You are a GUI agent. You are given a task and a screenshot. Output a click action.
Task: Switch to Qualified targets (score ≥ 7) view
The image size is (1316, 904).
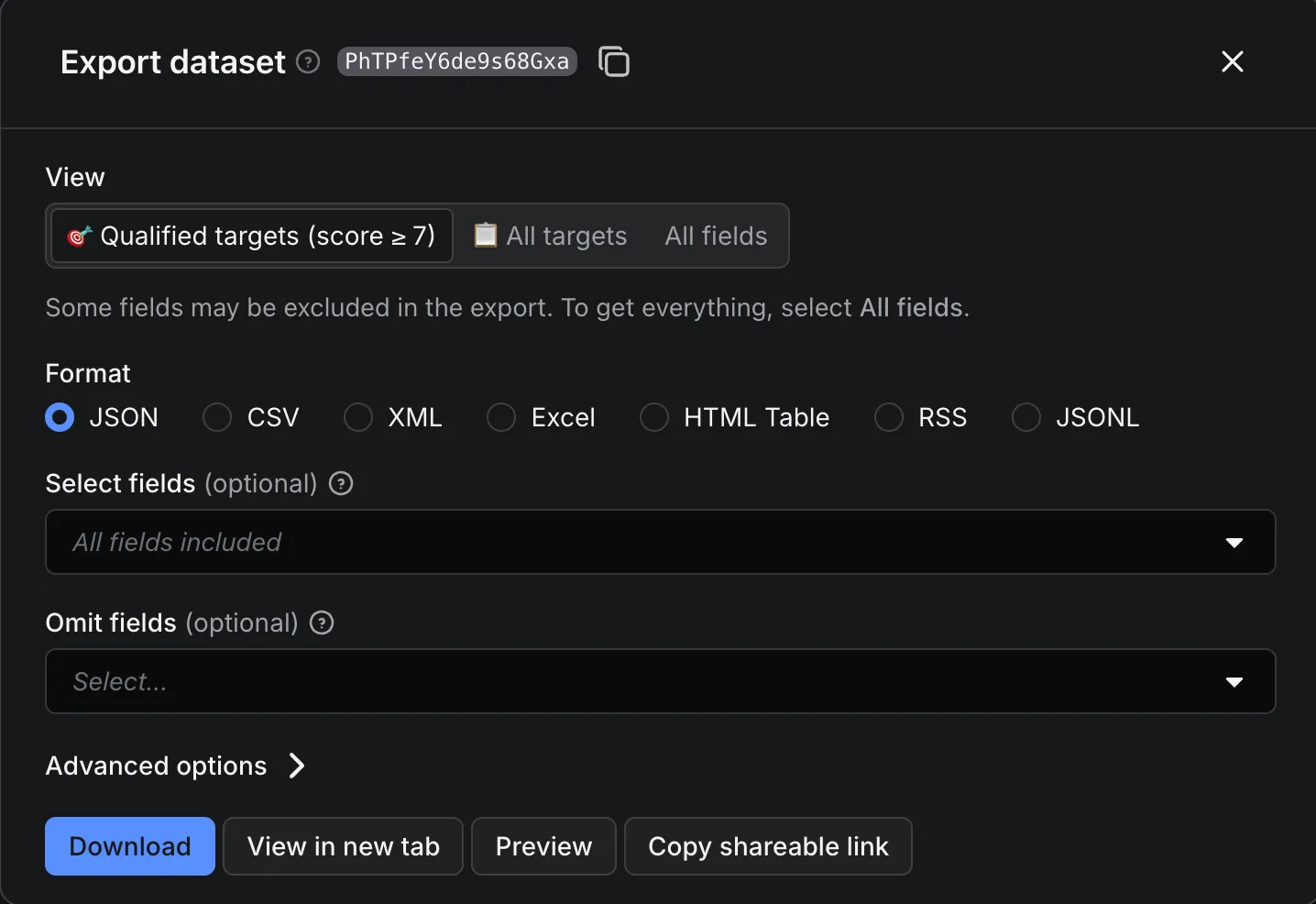coord(252,236)
